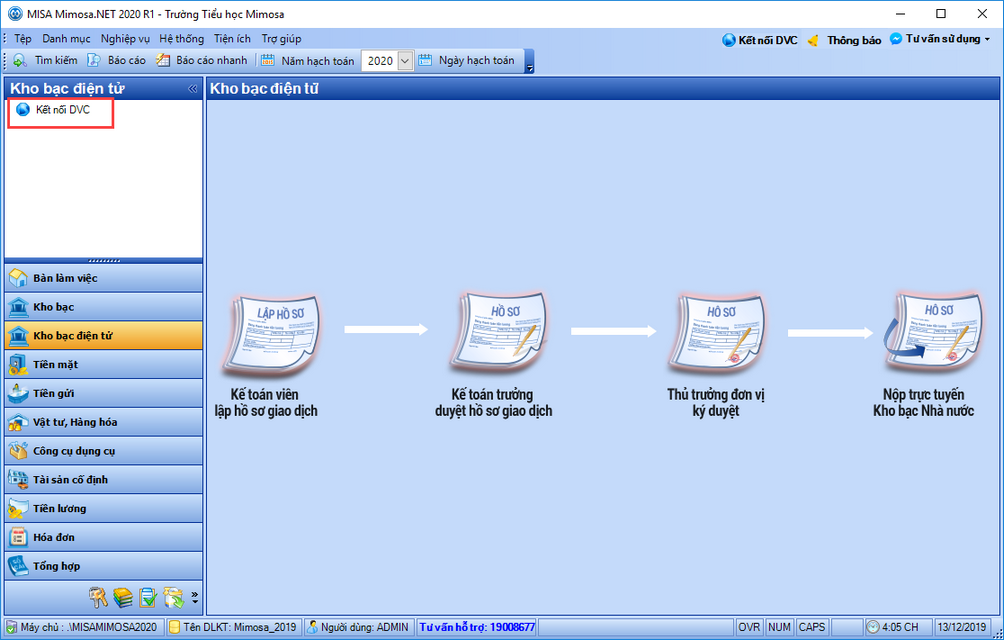Click the MISA Mimosa app icon in title bar
The width and height of the screenshot is (1004, 640).
[14, 13]
